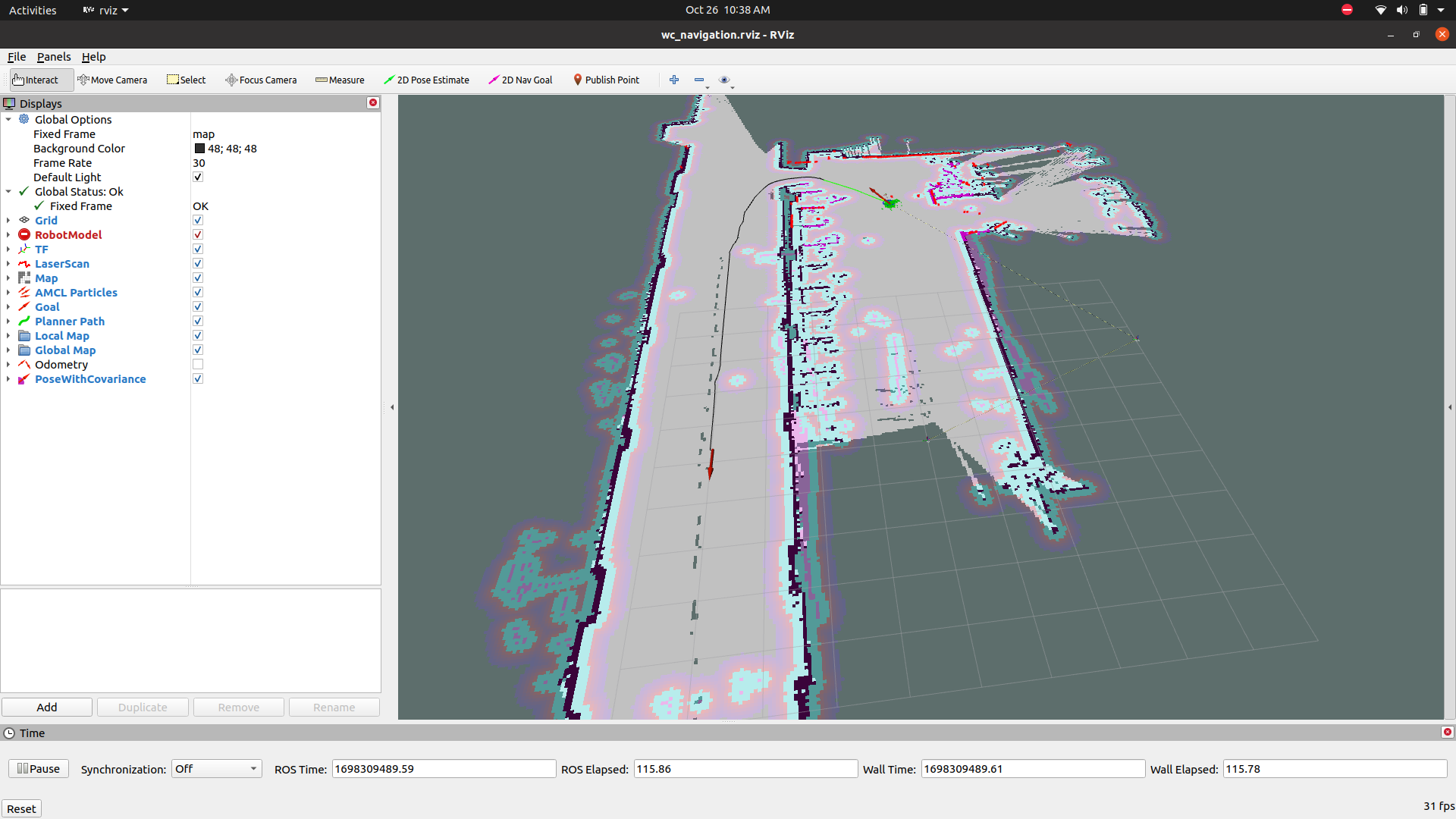This screenshot has width=1456, height=819.
Task: Activate the Move Camera tool
Action: tap(112, 80)
